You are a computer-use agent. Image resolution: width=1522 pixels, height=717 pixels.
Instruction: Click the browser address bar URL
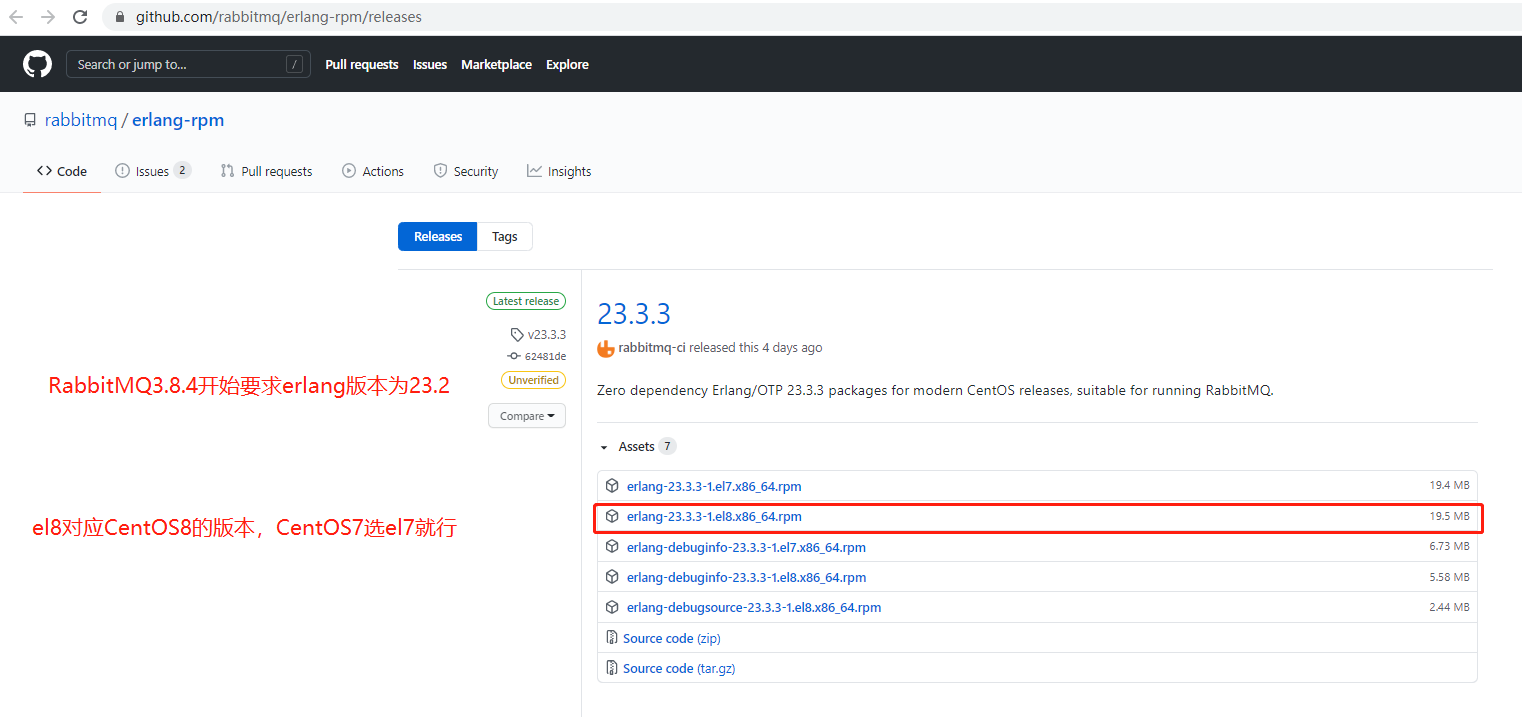coord(279,17)
